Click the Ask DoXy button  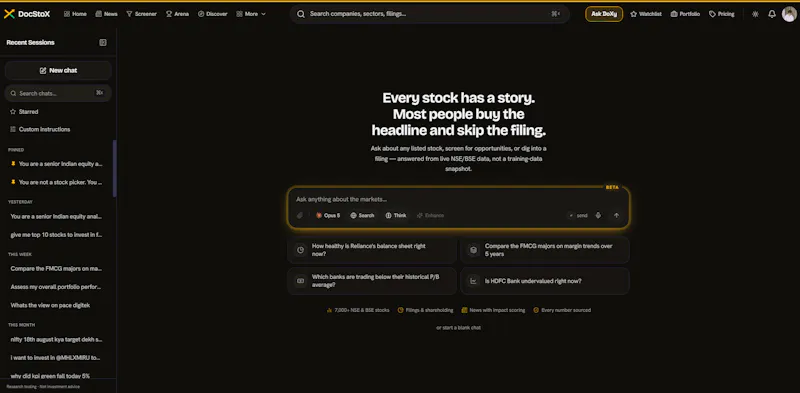(604, 14)
